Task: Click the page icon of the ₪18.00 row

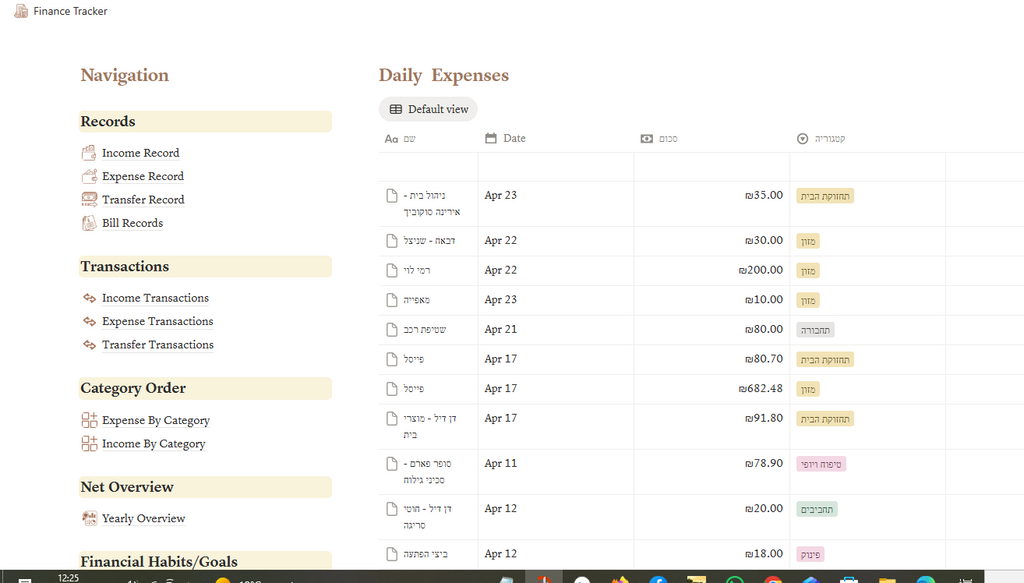Action: coord(392,554)
